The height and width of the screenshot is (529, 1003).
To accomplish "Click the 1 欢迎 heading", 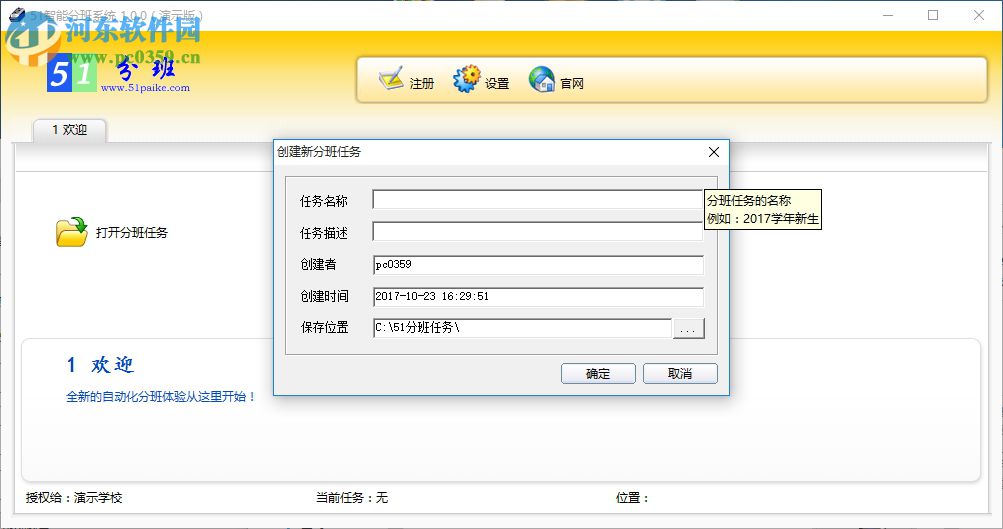I will click(x=100, y=365).
